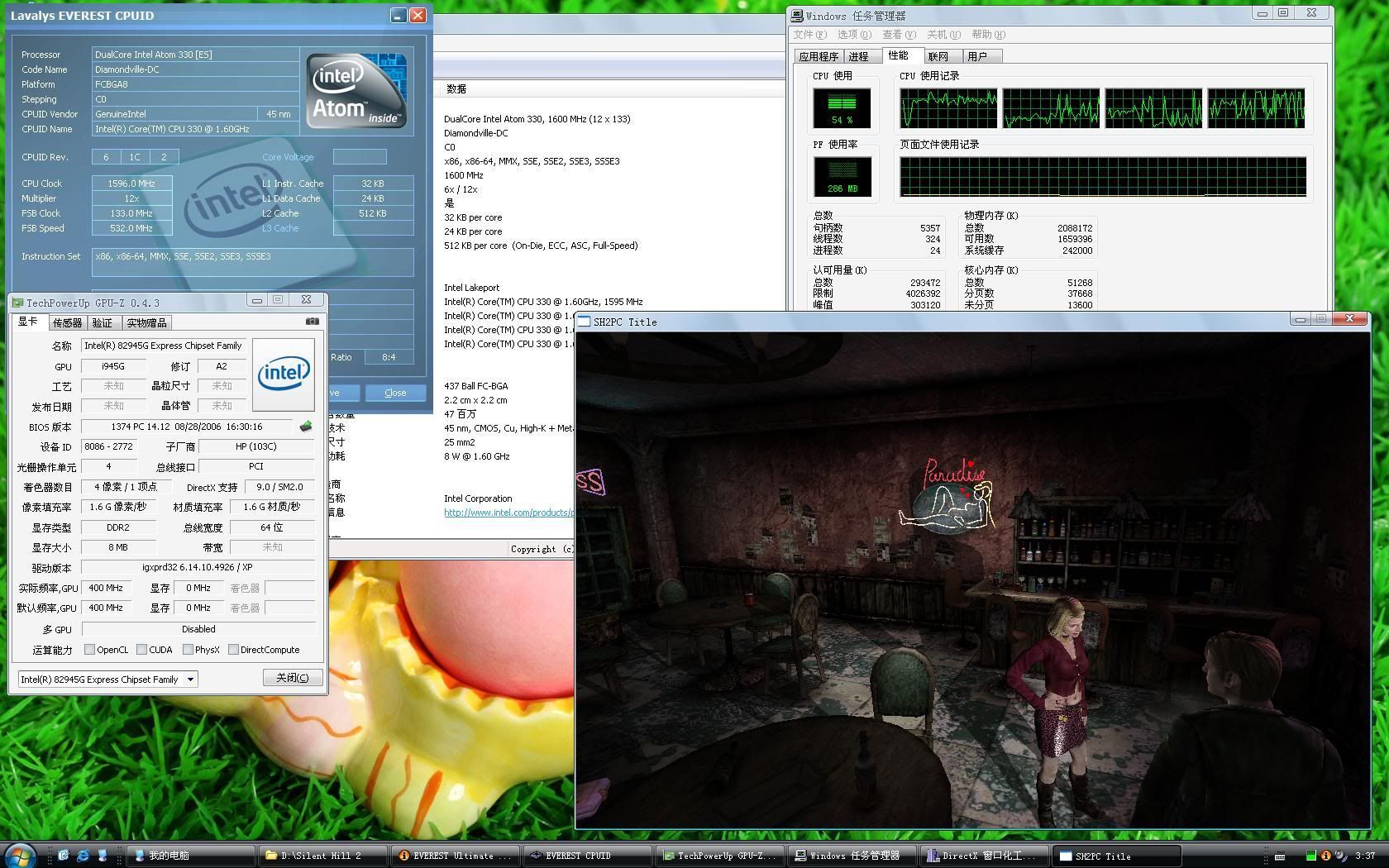Viewport: 1389px width, 868px height.
Task: Click the Instruction Set value box
Action: pyautogui.click(x=252, y=262)
